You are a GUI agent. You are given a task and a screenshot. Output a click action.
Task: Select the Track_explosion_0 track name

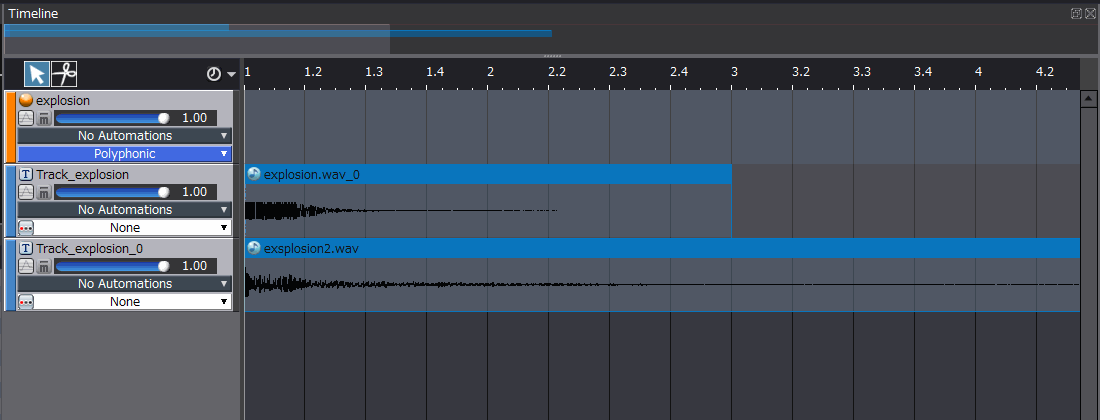[89, 248]
